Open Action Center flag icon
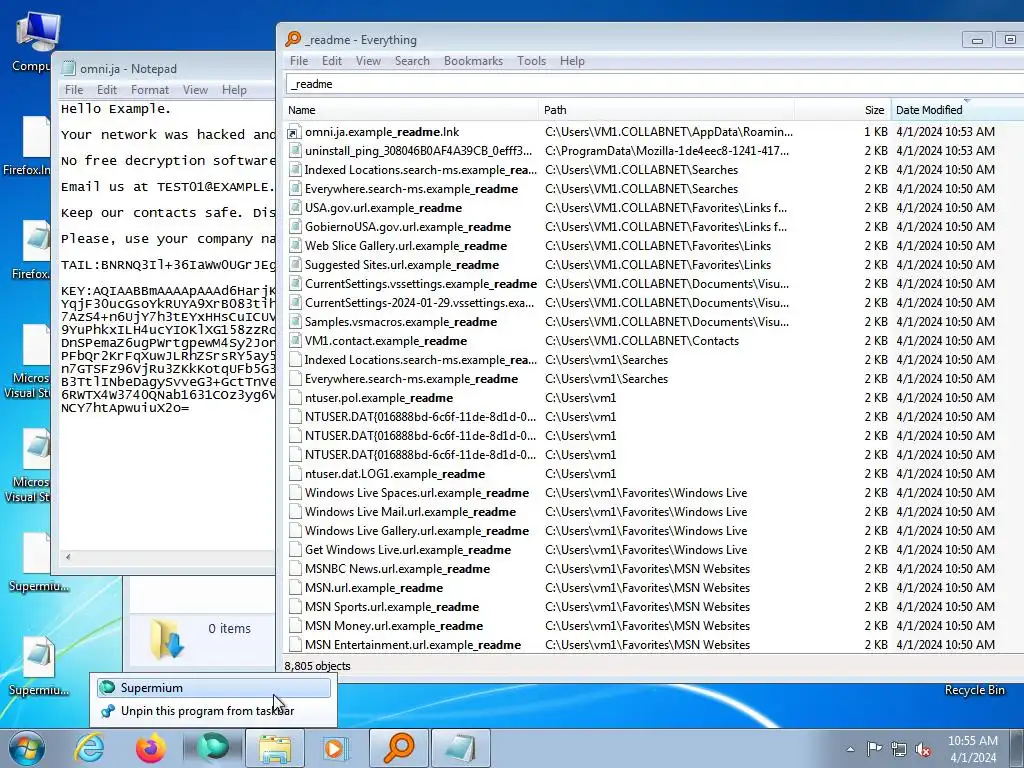This screenshot has height=768, width=1024. (874, 749)
